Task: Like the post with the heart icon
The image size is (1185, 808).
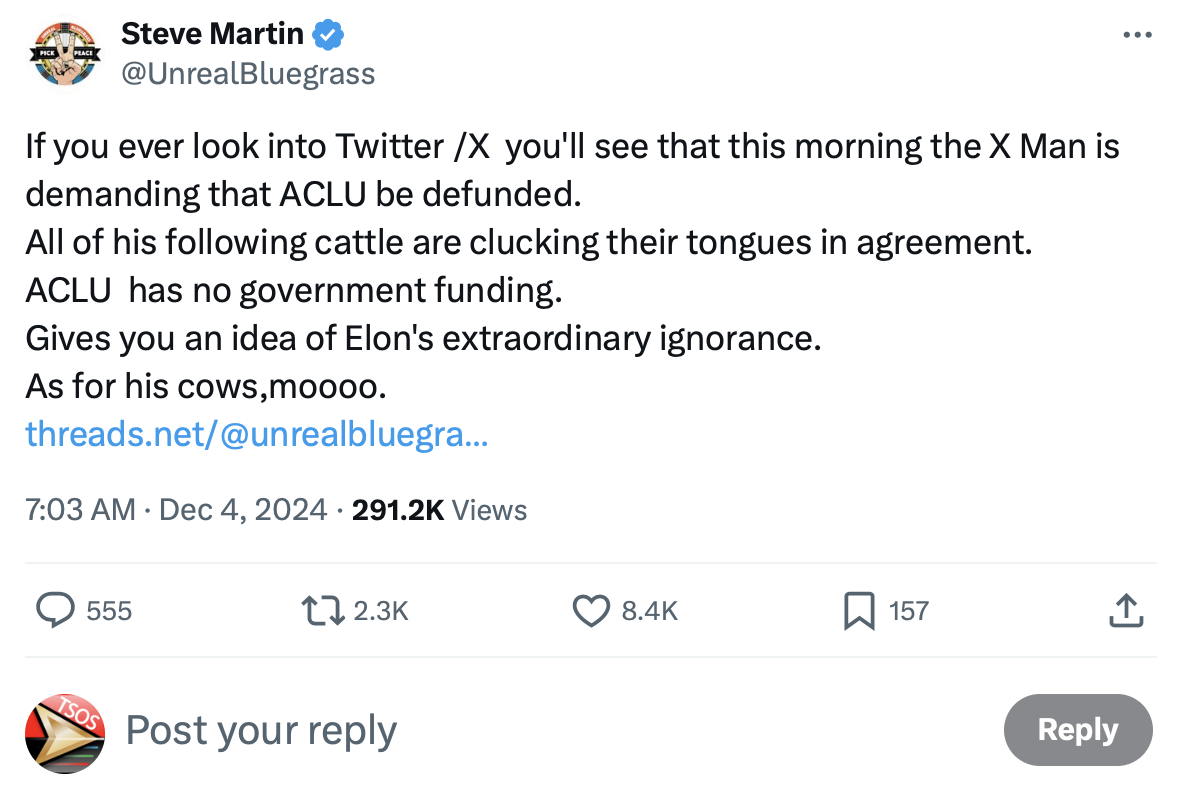Action: (x=591, y=610)
